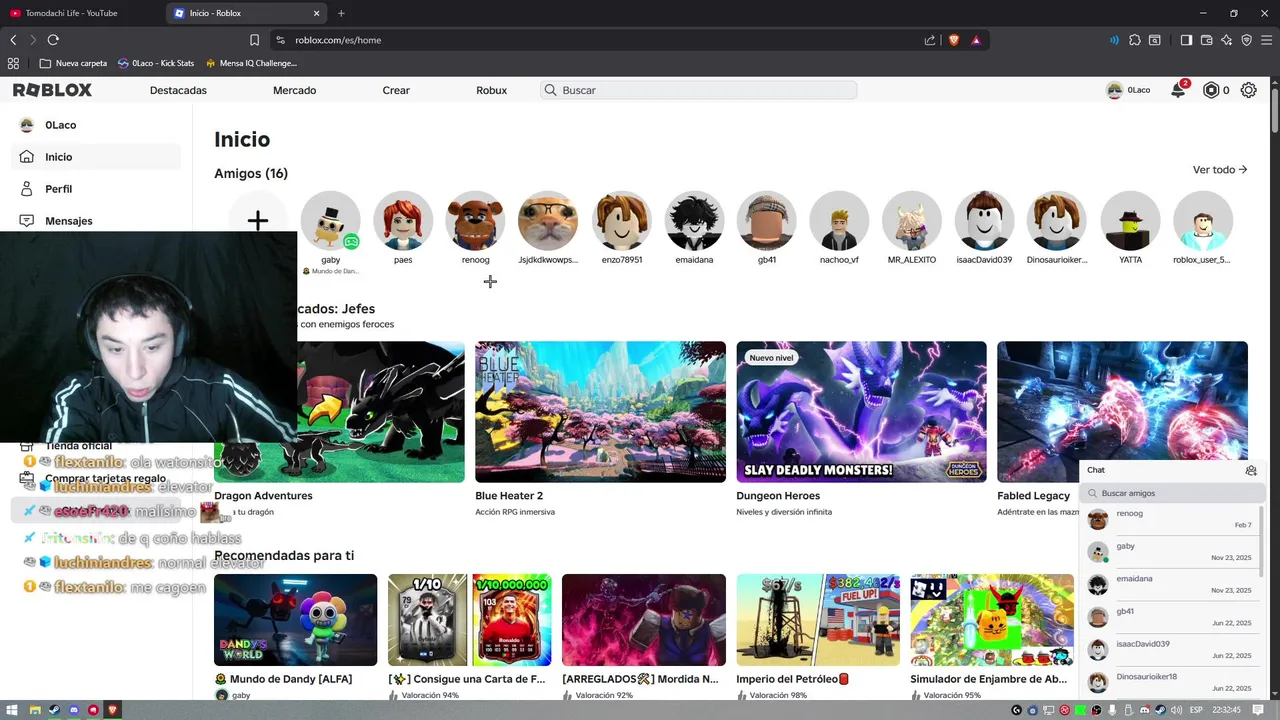Open Mensajes in the sidebar
The height and width of the screenshot is (720, 1280).
point(96,221)
